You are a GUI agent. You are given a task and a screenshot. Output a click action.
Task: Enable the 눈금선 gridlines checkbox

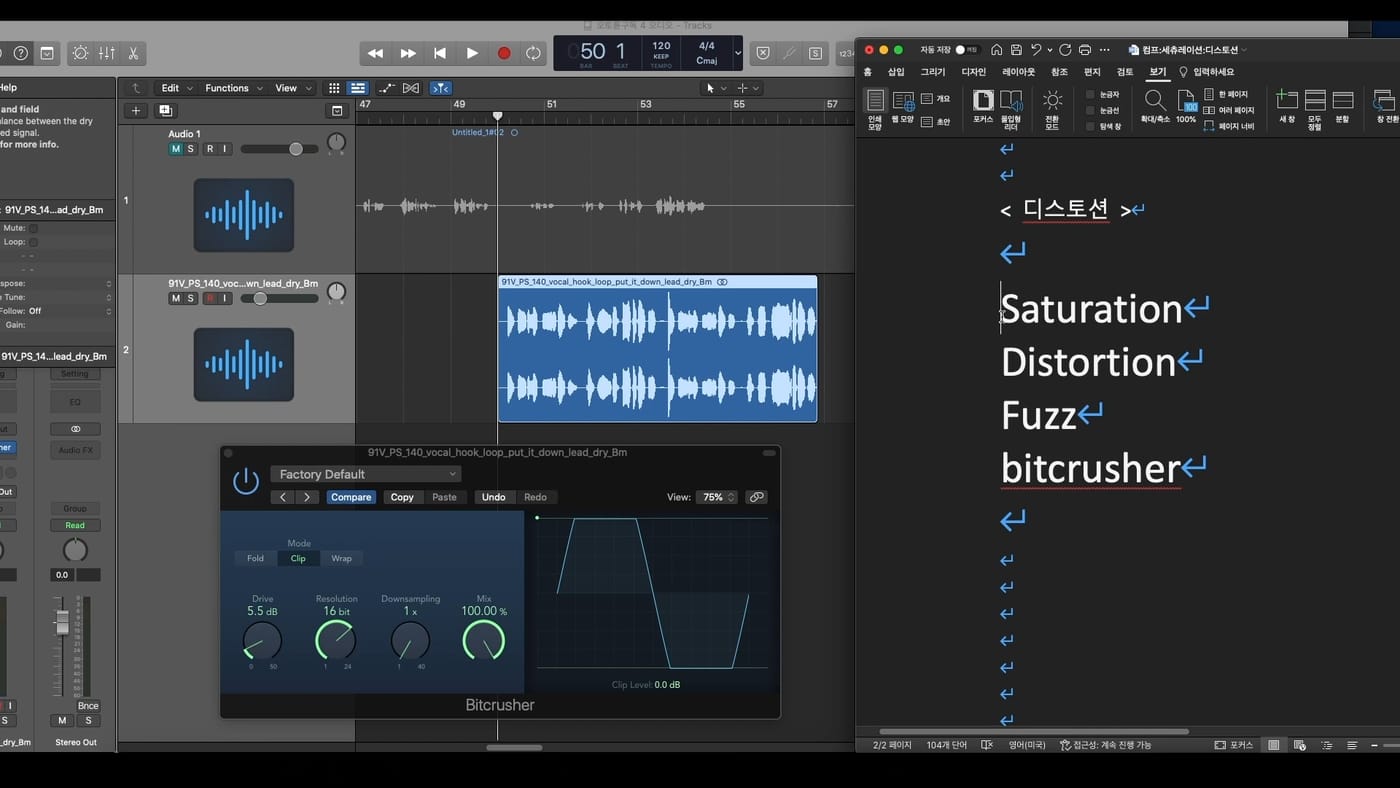(1090, 110)
